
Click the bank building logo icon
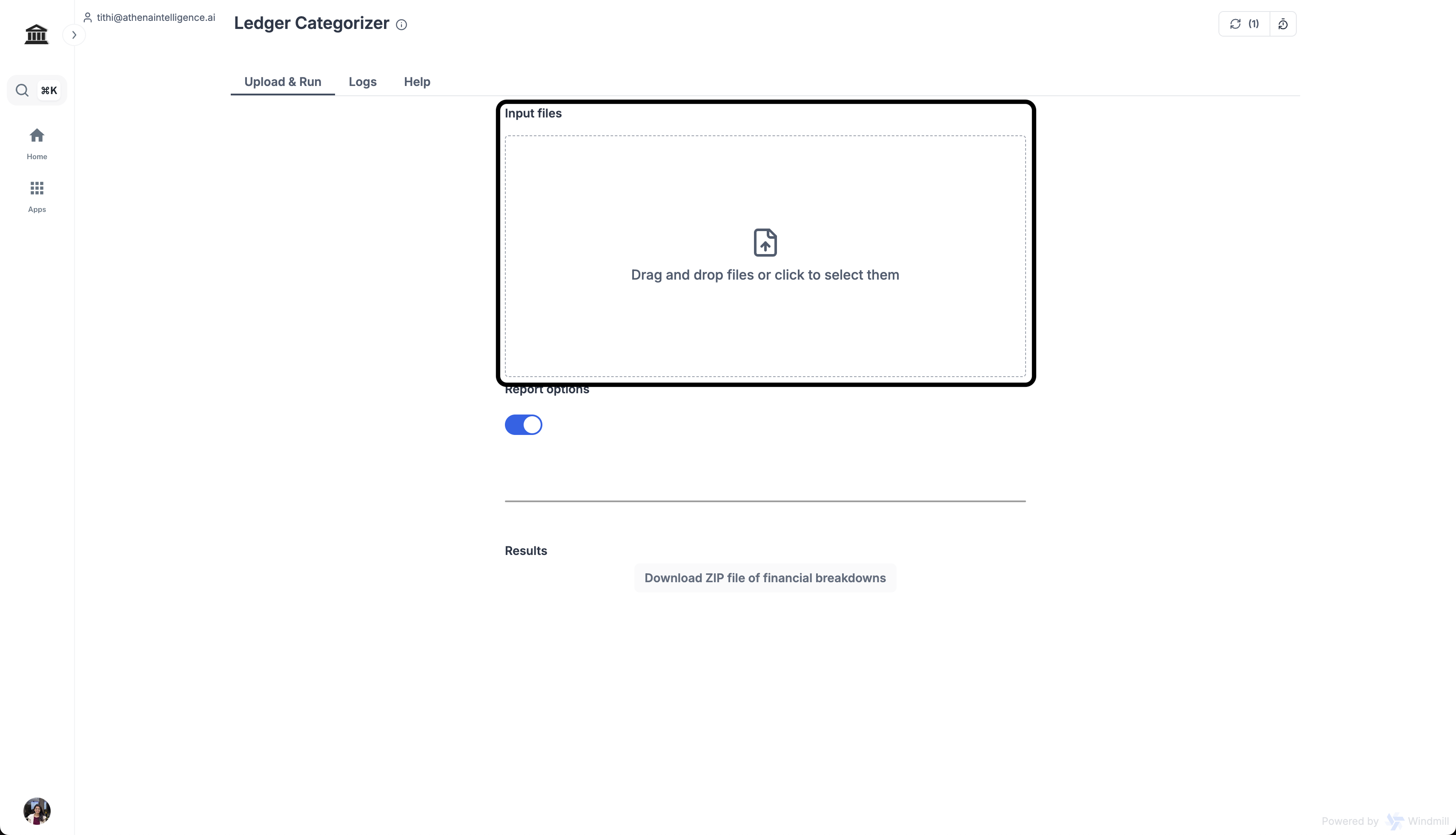36,34
